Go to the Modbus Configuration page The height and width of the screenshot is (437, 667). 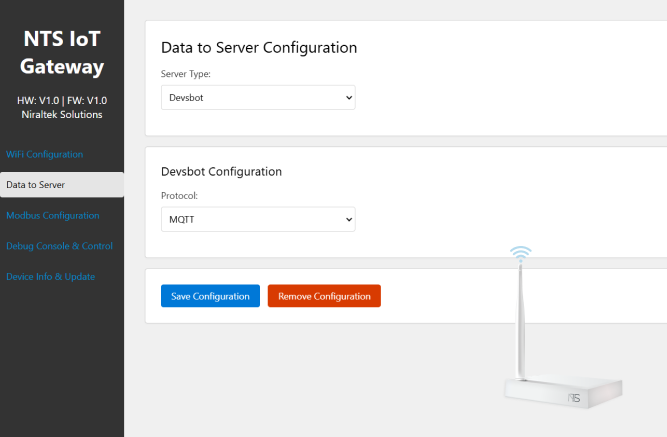point(53,215)
